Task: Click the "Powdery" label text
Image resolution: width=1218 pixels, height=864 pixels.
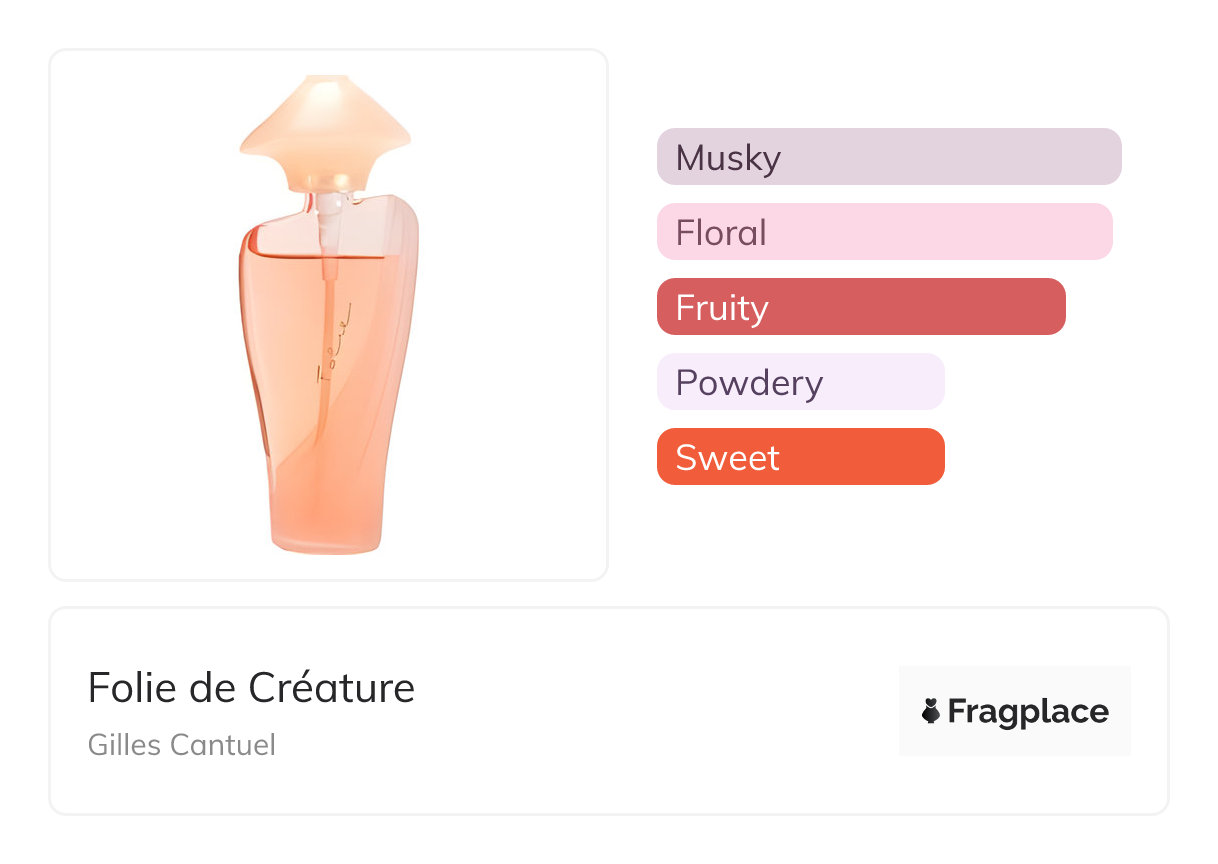Action: pos(749,383)
